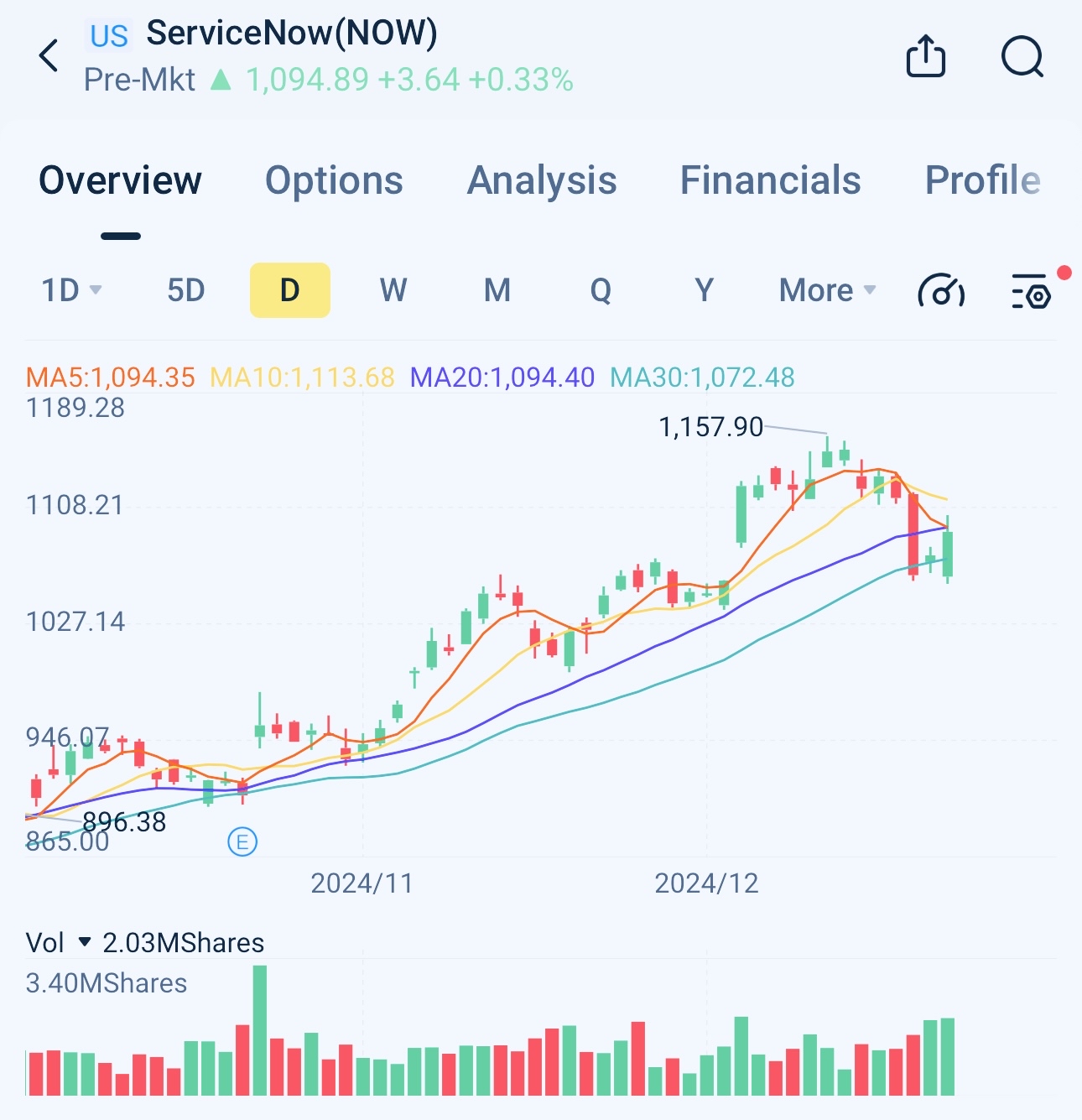Switch to the Financials tab
1082x1120 pixels.
coord(770,180)
